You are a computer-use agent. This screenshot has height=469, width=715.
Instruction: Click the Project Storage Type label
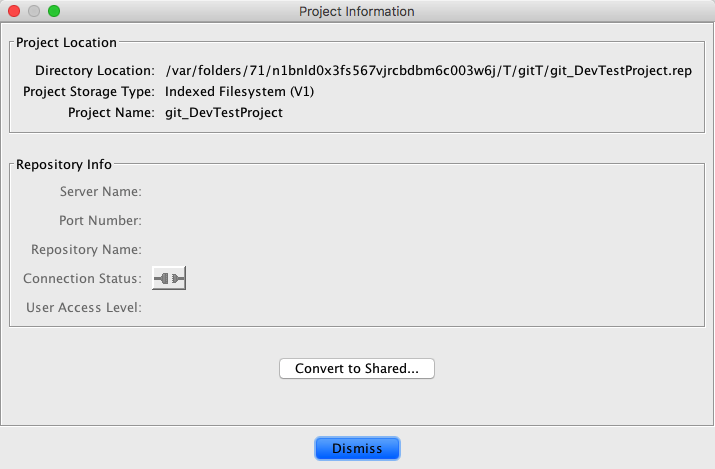pos(89,92)
